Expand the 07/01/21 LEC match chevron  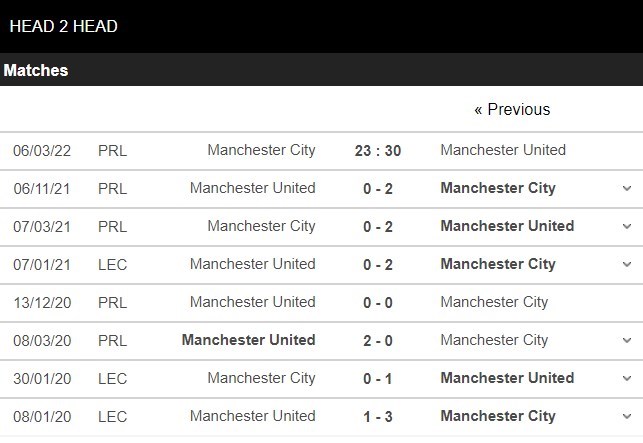pyautogui.click(x=627, y=264)
